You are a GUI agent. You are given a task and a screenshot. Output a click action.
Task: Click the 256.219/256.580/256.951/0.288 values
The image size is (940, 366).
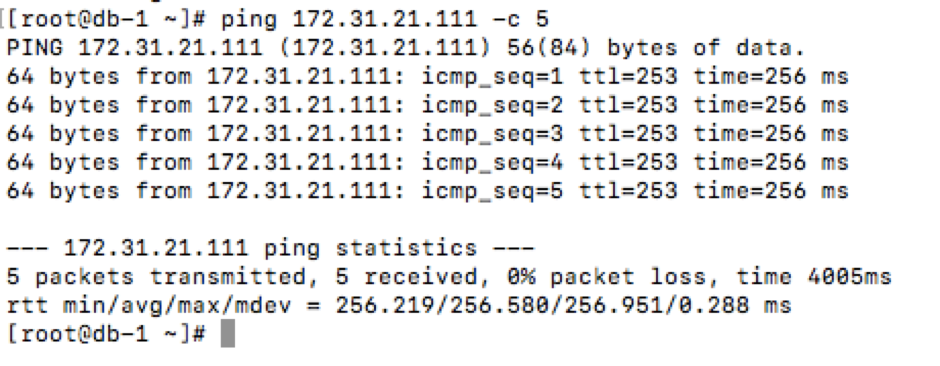(542, 306)
